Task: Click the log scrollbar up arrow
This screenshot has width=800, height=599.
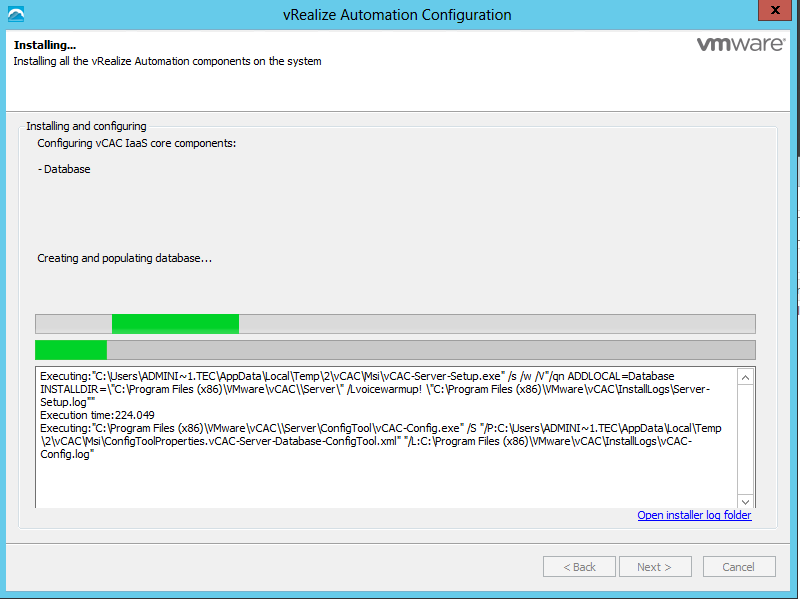Action: click(x=745, y=378)
